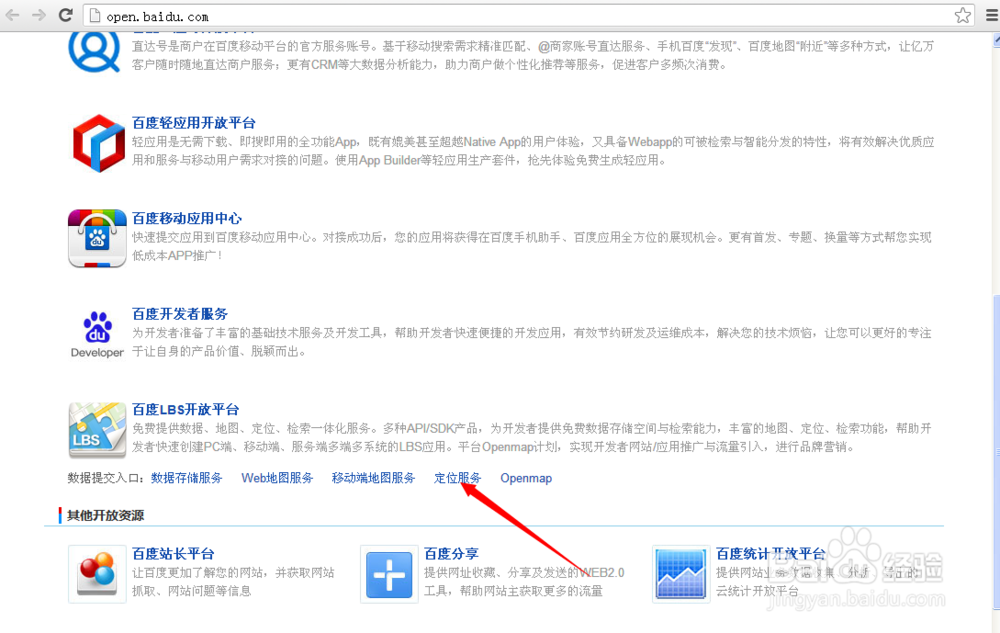Open the 百度统计开放平台 title link
This screenshot has height=633, width=1000.
coord(771,554)
